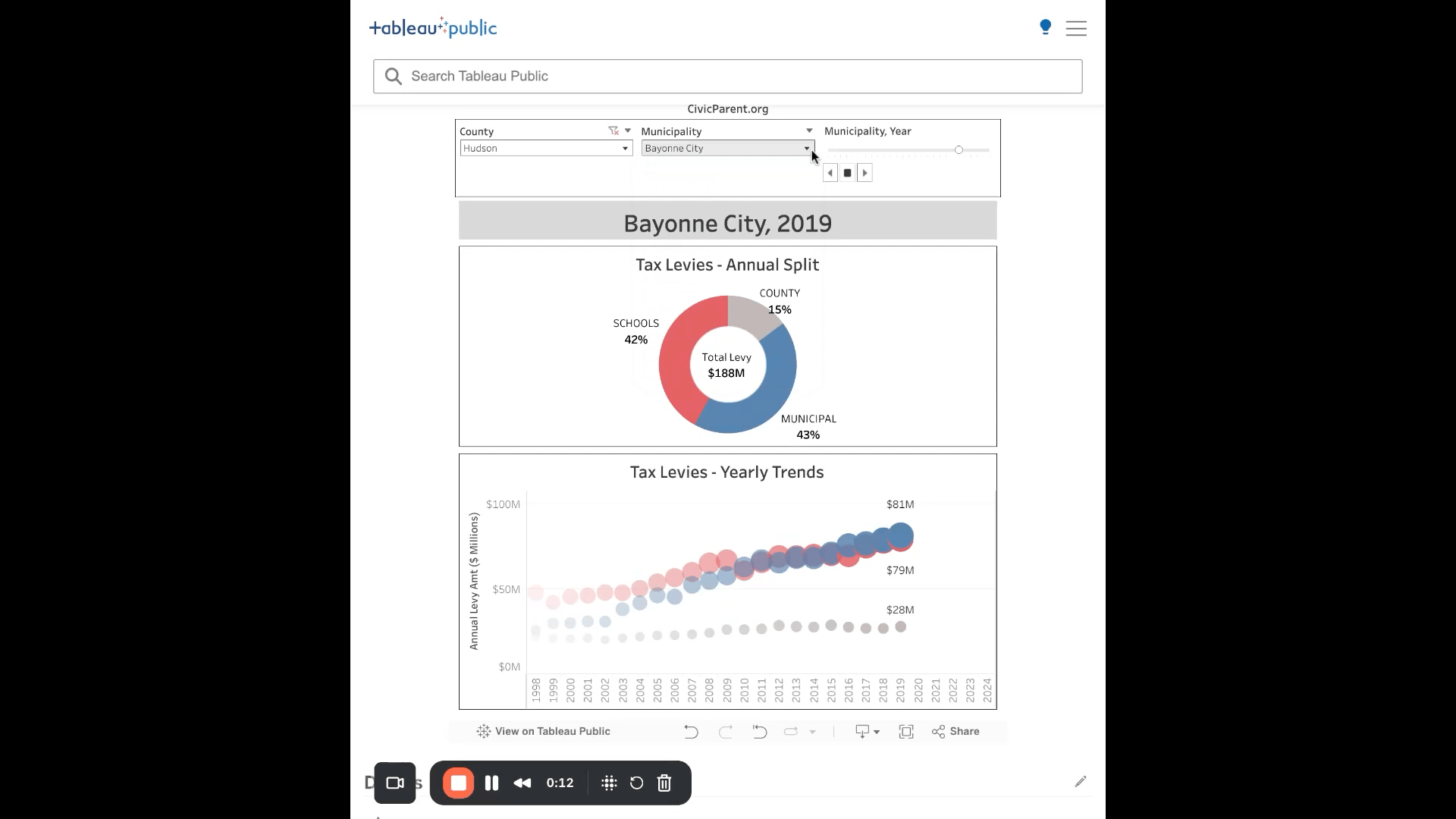Step forward to the next year

pyautogui.click(x=864, y=173)
